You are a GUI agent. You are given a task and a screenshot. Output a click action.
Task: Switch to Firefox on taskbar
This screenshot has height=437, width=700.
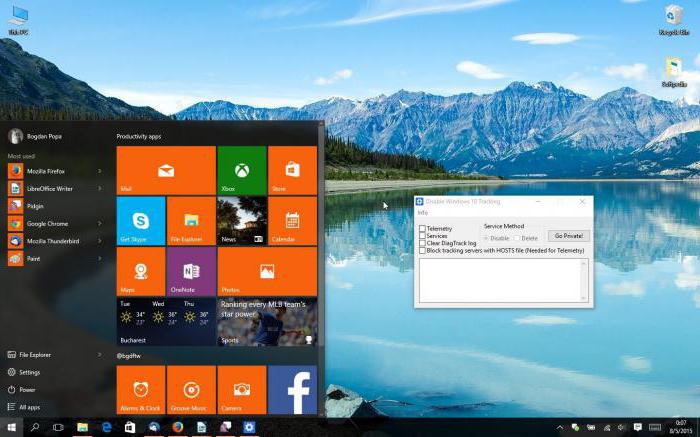[178, 427]
